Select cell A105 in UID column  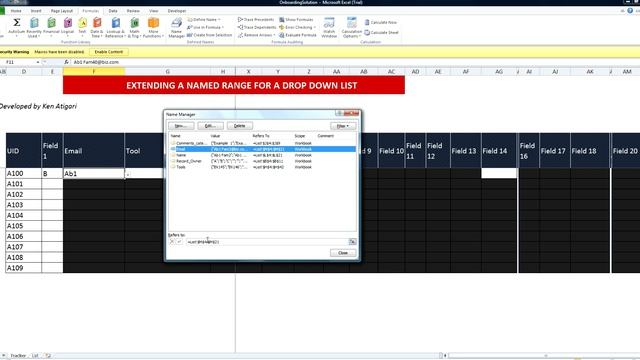pyautogui.click(x=23, y=226)
